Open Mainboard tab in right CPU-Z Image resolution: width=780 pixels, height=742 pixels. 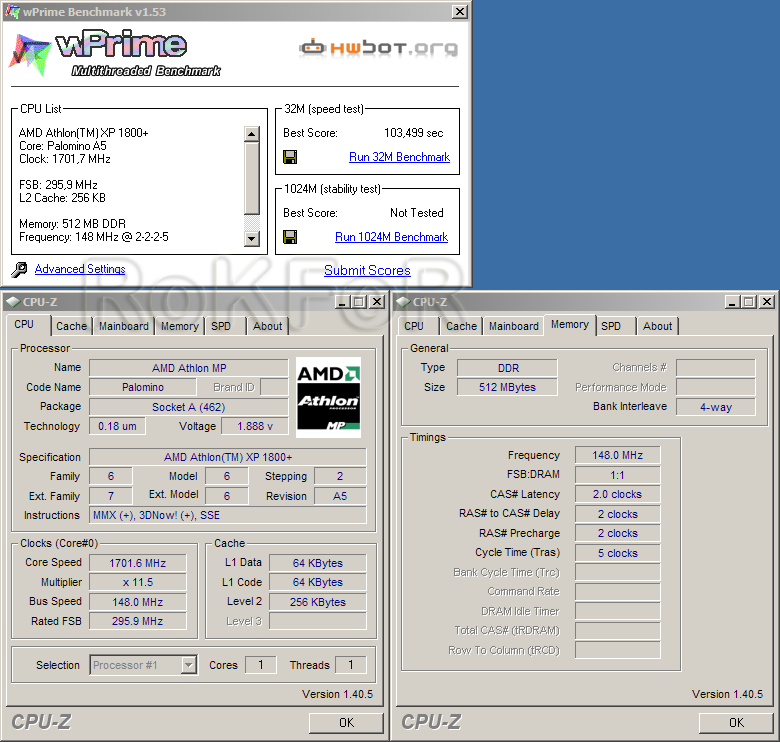click(x=514, y=326)
